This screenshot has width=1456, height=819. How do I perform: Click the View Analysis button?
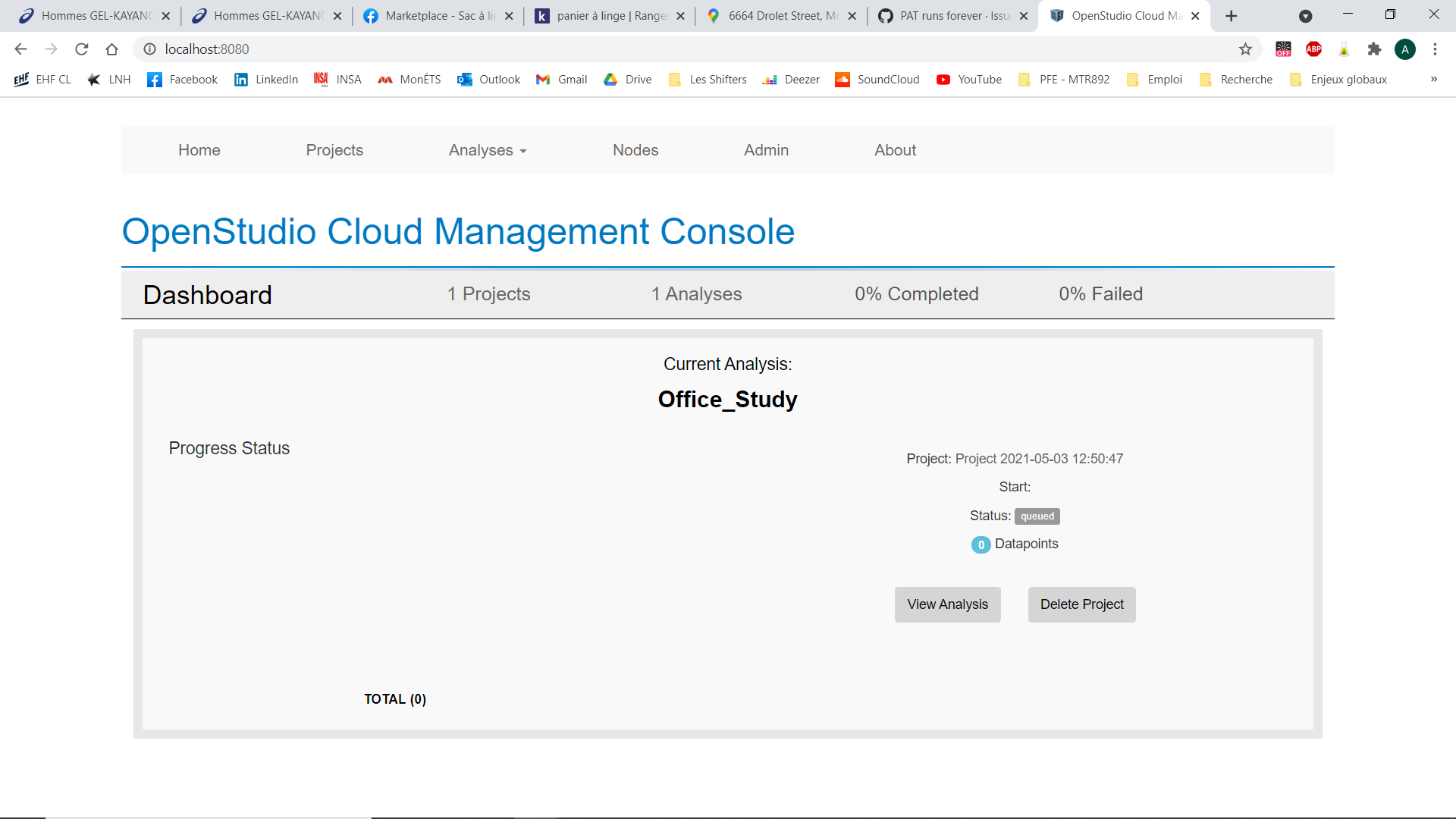[x=947, y=604]
